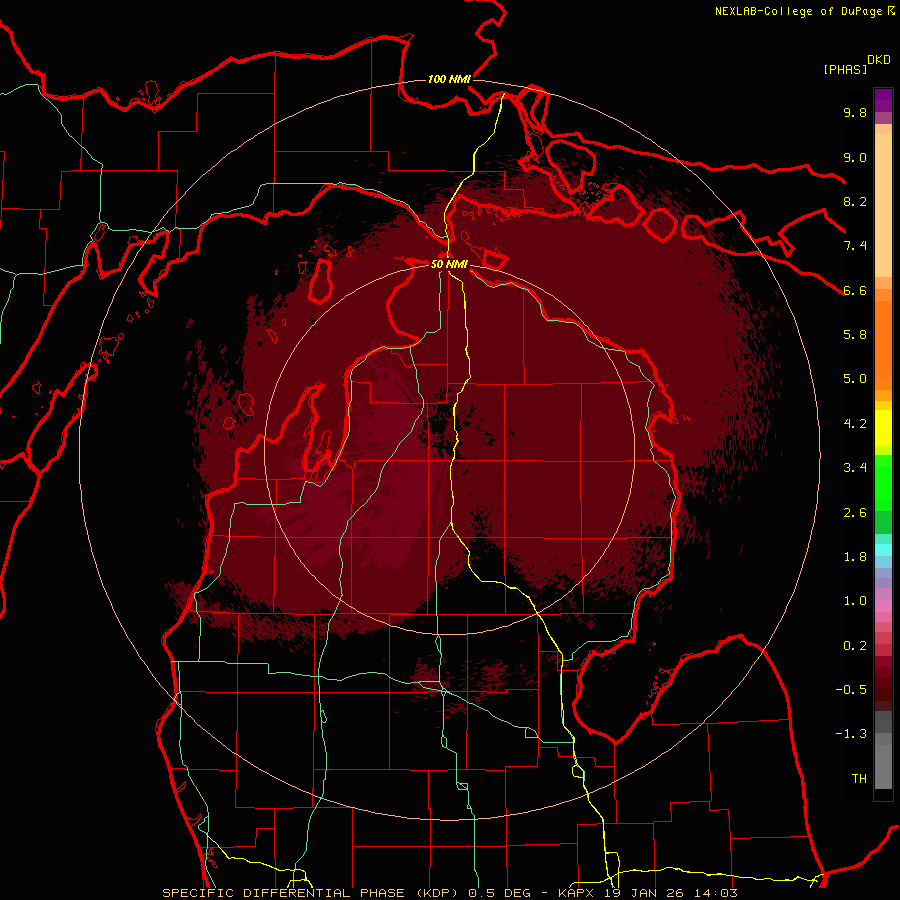Click the 0.2 color scale value
Image resolution: width=900 pixels, height=900 pixels.
855,646
